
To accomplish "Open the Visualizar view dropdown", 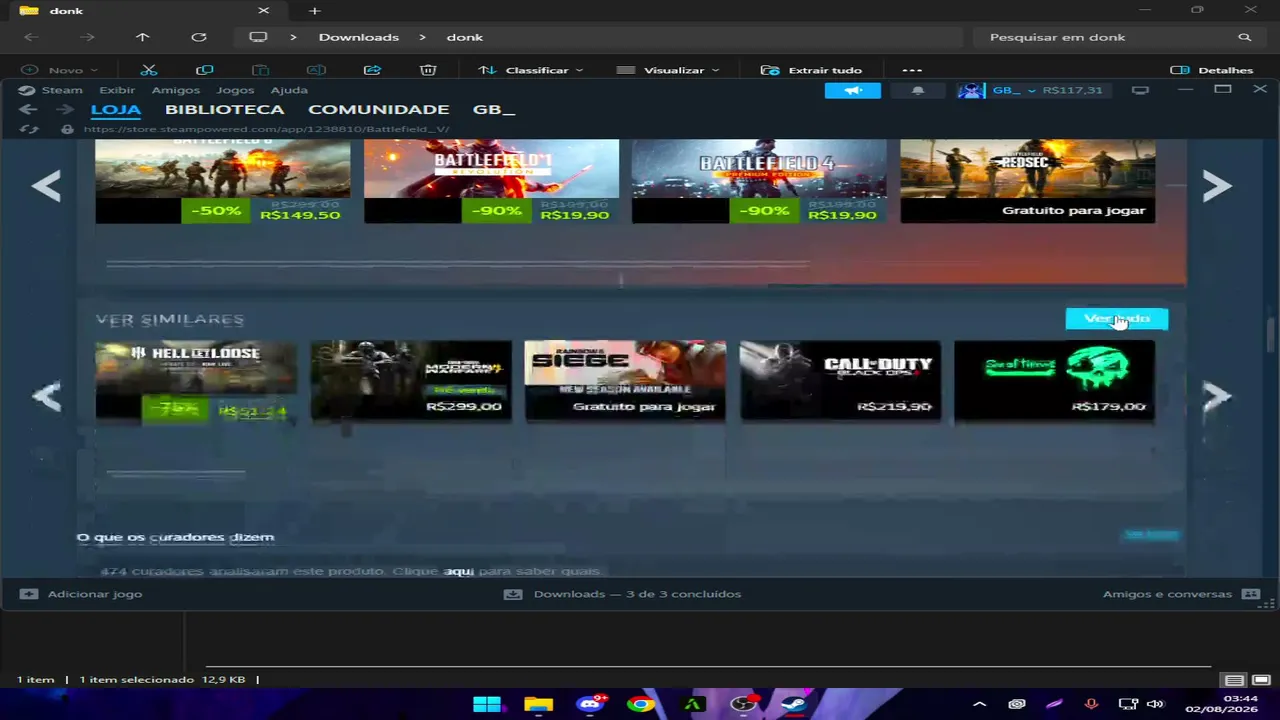I will pyautogui.click(x=668, y=70).
